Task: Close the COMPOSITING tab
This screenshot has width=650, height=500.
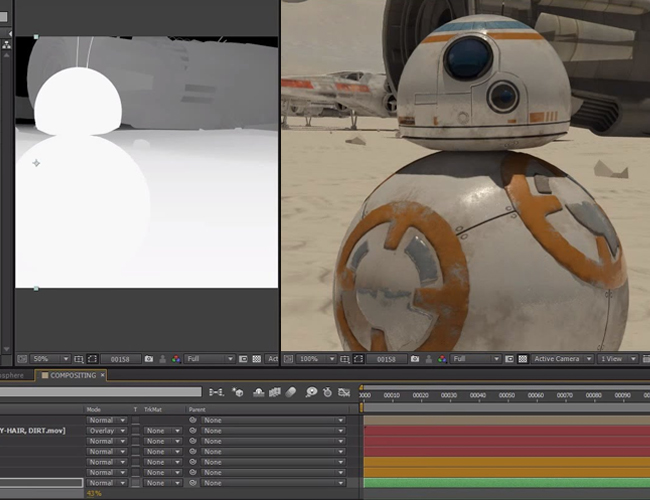Action: point(102,375)
